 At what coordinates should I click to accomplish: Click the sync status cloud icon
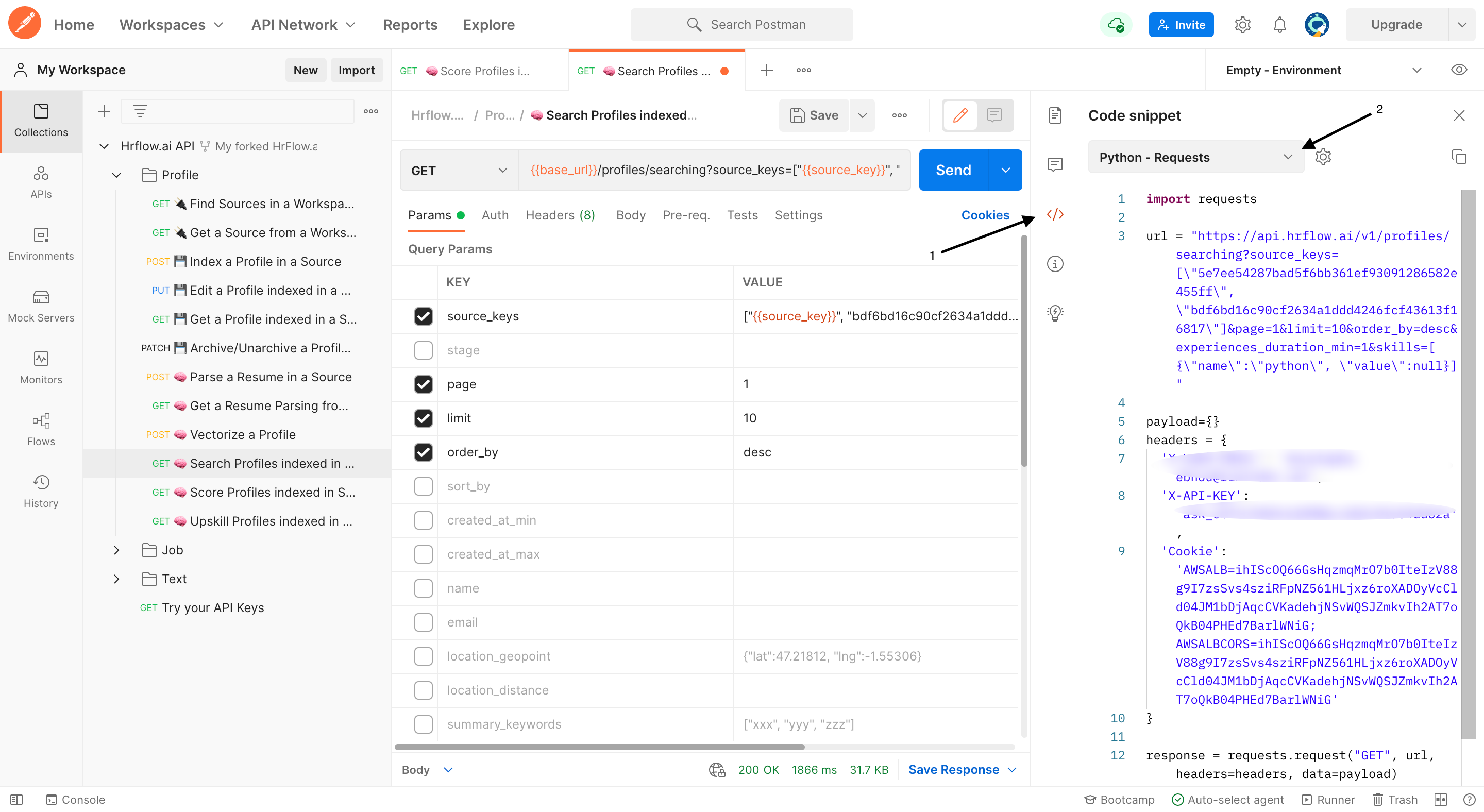[1116, 25]
